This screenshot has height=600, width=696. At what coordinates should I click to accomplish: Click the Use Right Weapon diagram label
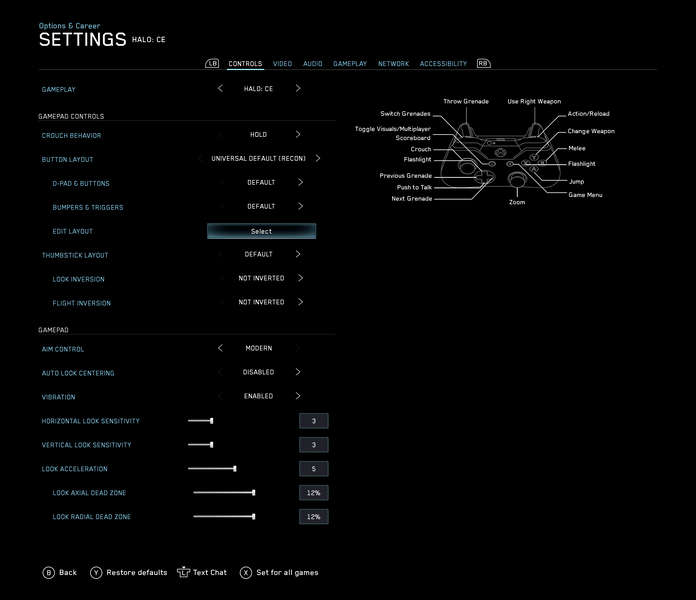[534, 101]
